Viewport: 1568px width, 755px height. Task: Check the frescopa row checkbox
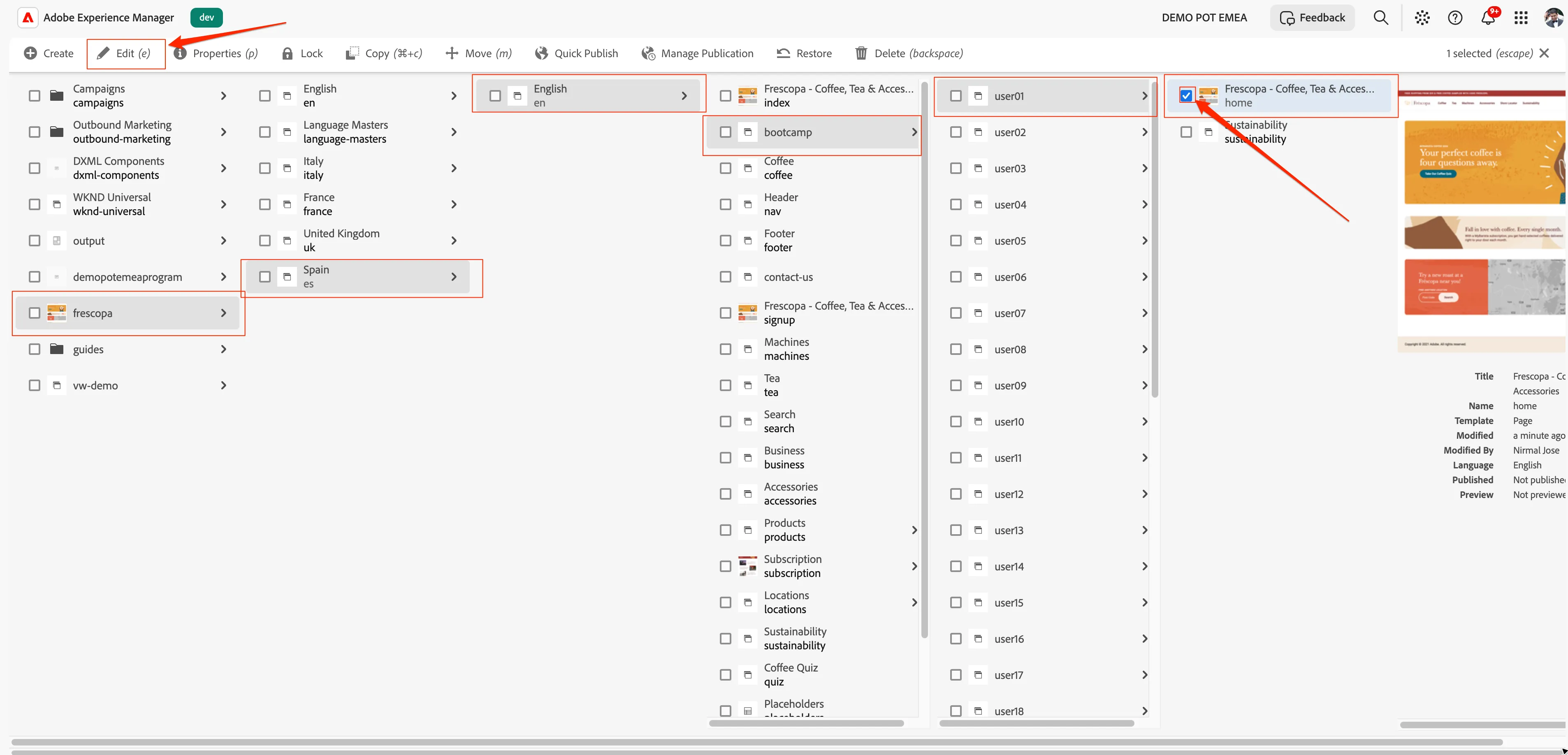click(x=35, y=313)
